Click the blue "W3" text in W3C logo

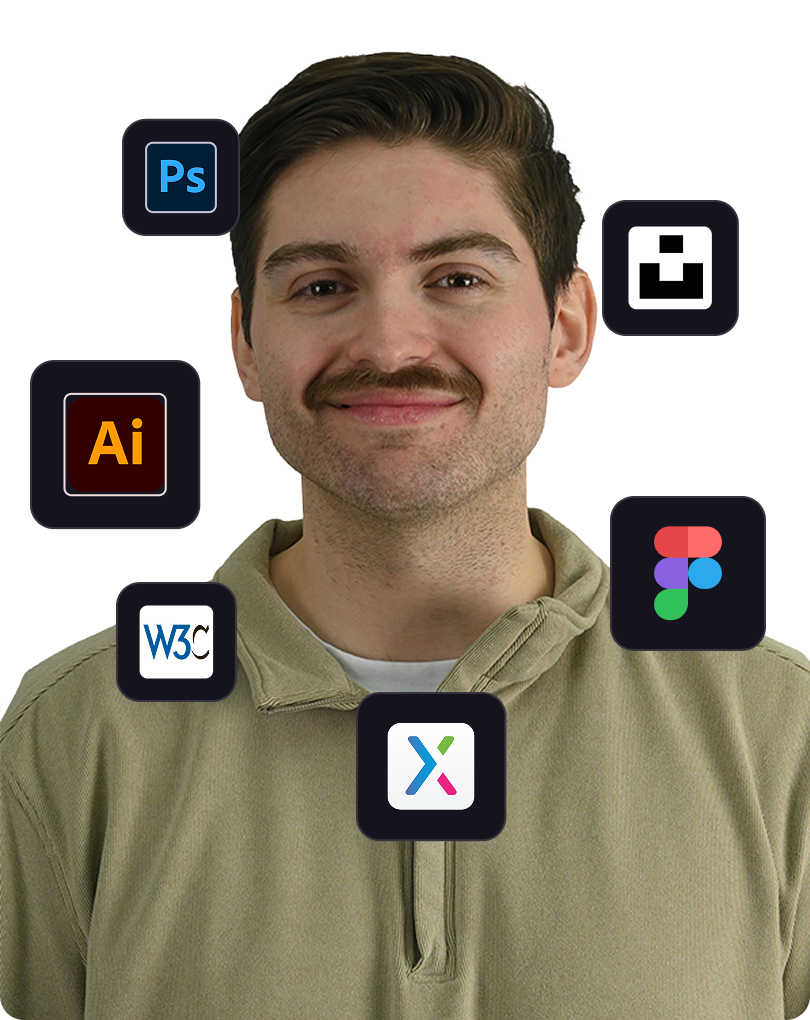[x=165, y=641]
